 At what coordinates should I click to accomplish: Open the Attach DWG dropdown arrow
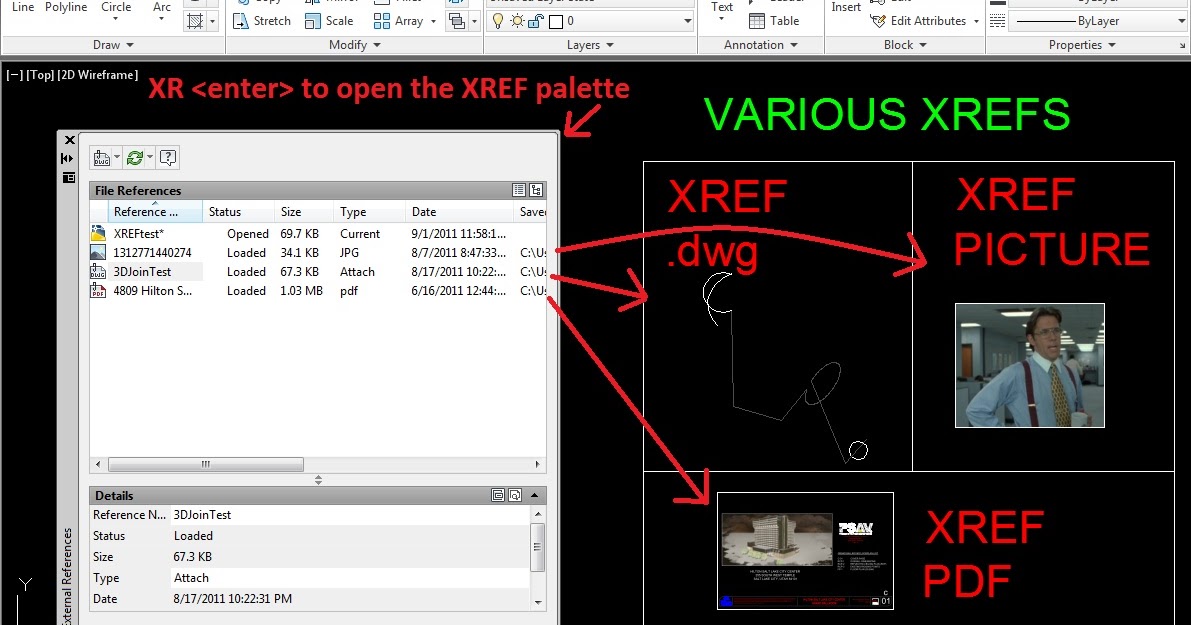tap(116, 158)
